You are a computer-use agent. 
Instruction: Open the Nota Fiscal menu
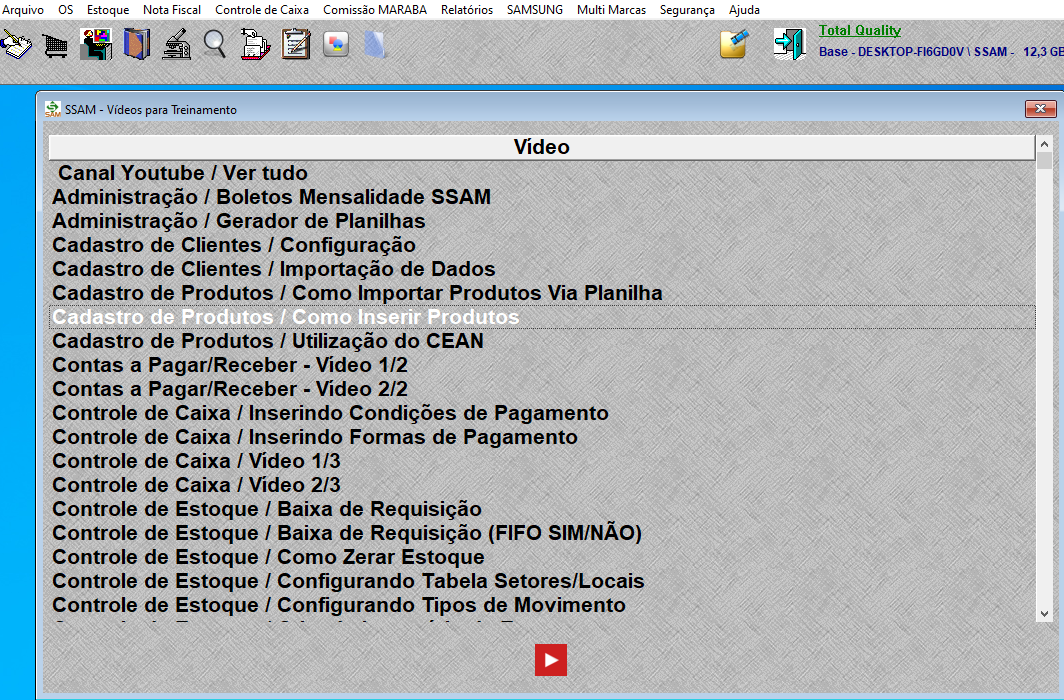pos(172,10)
